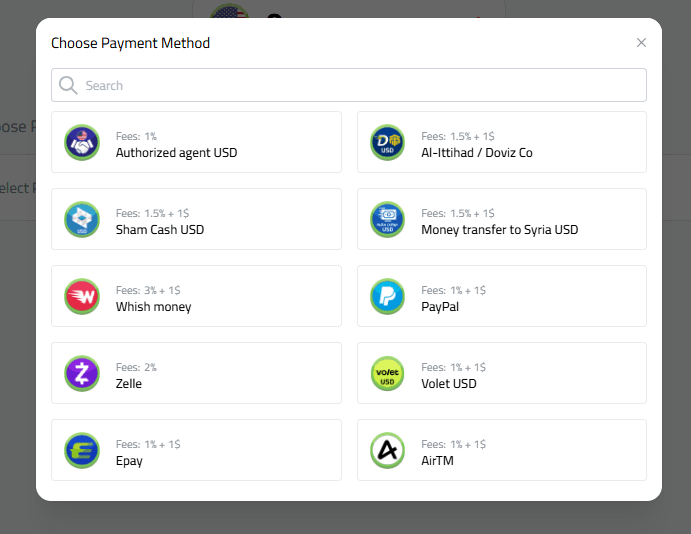This screenshot has height=534, width=691.
Task: Pick the Zelle label text
Action: (x=129, y=384)
